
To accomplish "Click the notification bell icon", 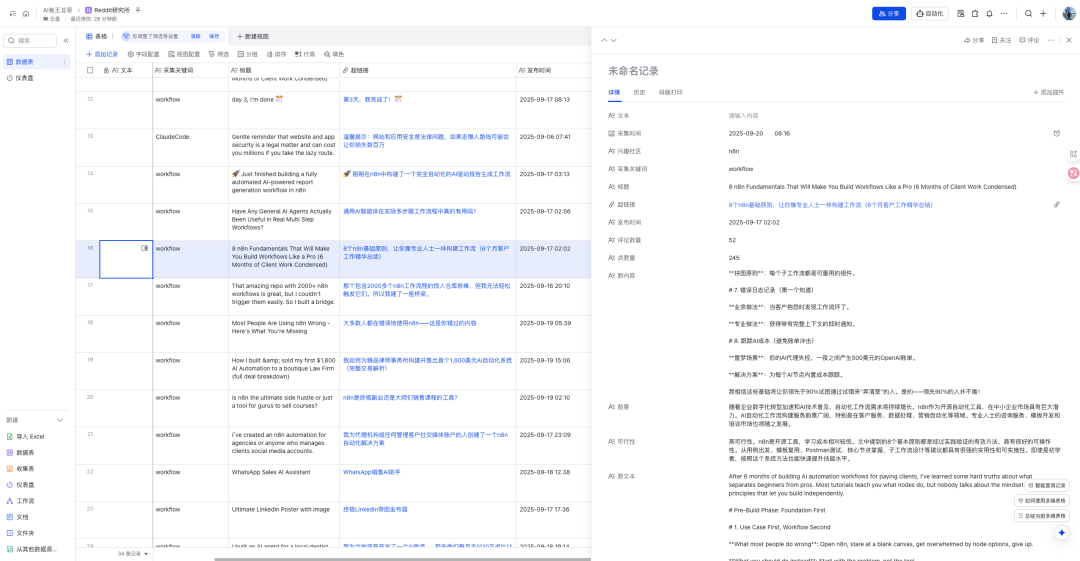I will pyautogui.click(x=989, y=14).
